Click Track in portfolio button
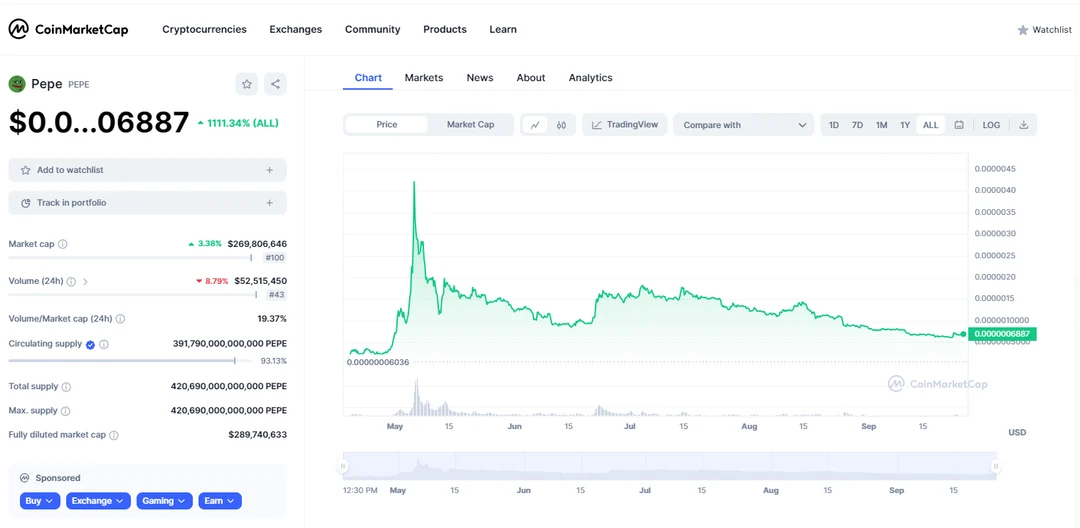 147,203
